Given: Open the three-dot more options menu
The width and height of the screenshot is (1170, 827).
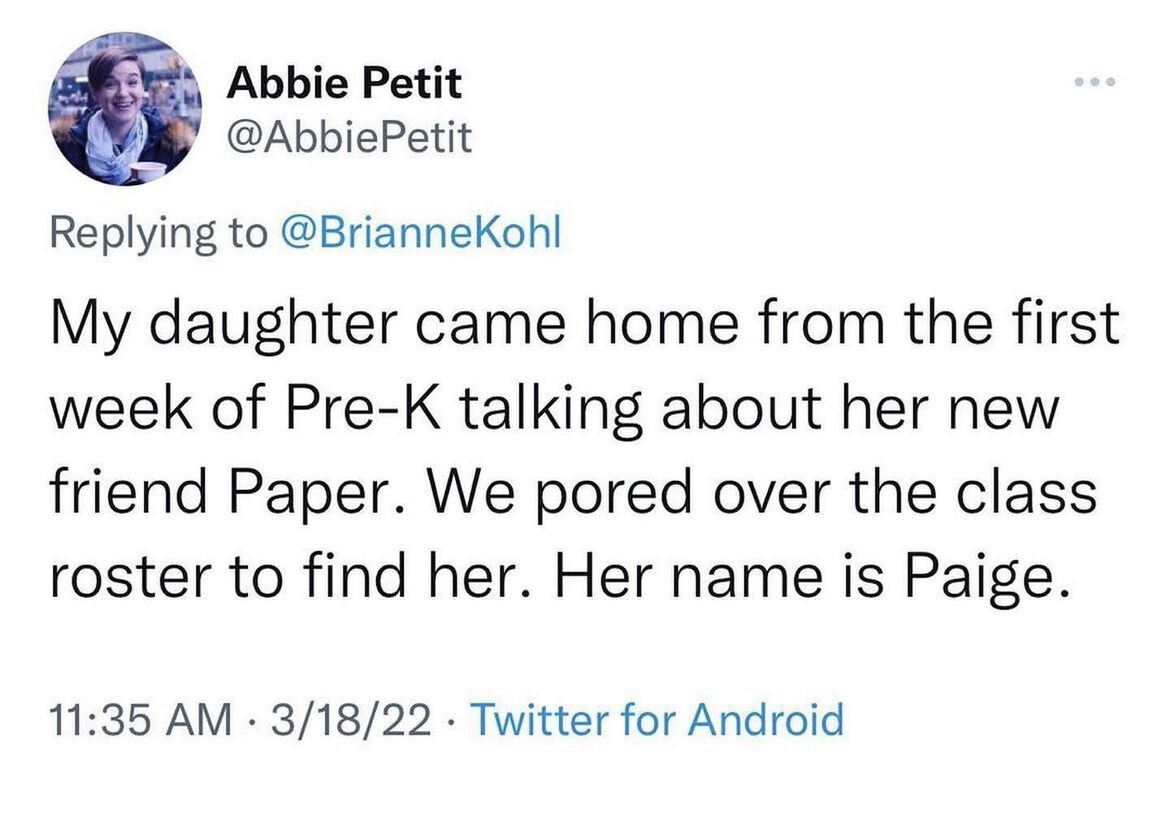Looking at the screenshot, I should click(x=1095, y=81).
